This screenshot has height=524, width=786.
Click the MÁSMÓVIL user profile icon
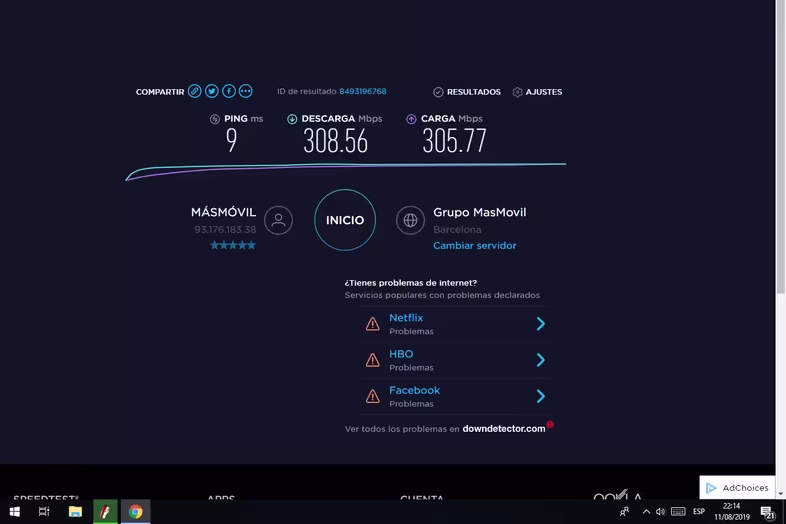coord(279,220)
